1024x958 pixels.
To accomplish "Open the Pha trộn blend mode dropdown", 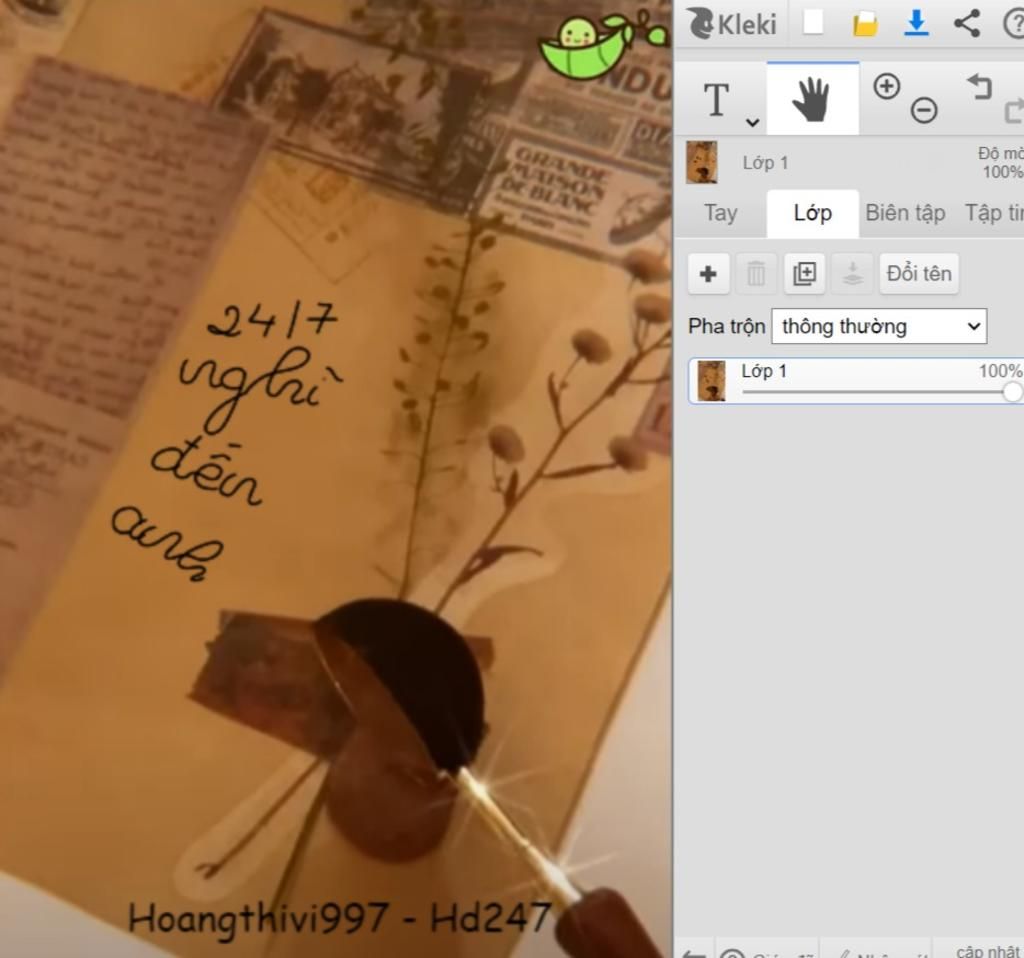I will click(x=879, y=326).
